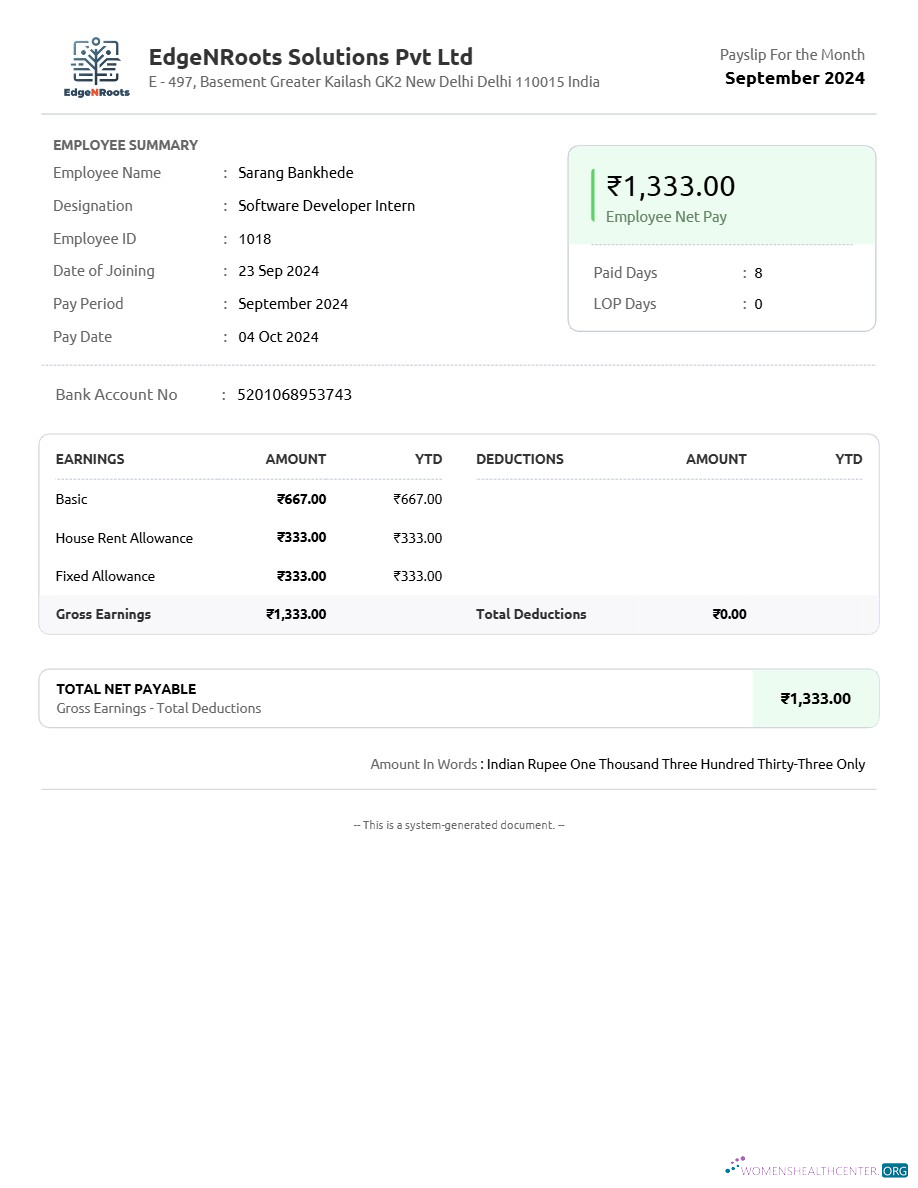Click the green vertical bar near ₹1,333.00
The height and width of the screenshot is (1188, 918).
pyautogui.click(x=593, y=194)
